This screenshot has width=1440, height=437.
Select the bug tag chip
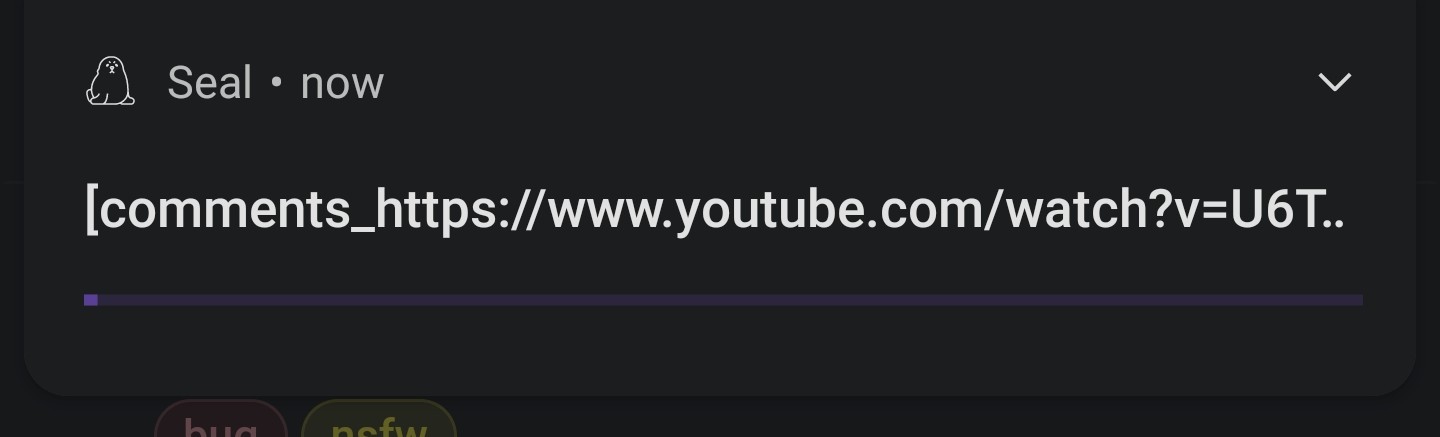click(x=221, y=420)
